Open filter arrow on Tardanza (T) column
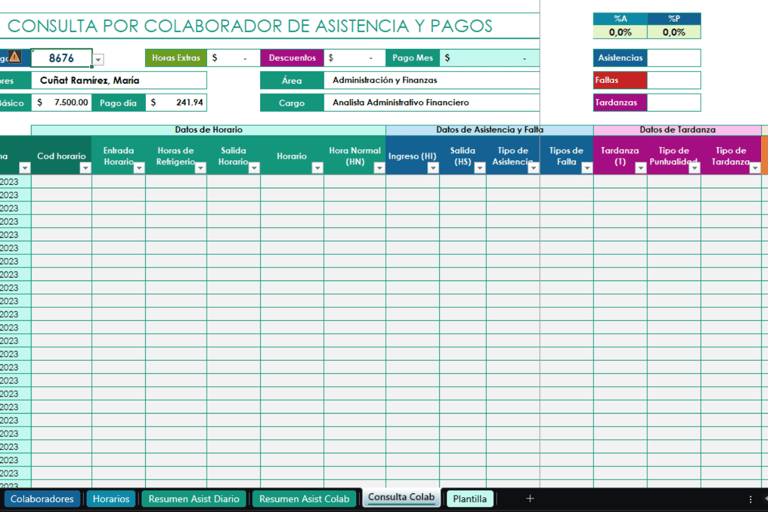This screenshot has height=512, width=768. [x=641, y=168]
